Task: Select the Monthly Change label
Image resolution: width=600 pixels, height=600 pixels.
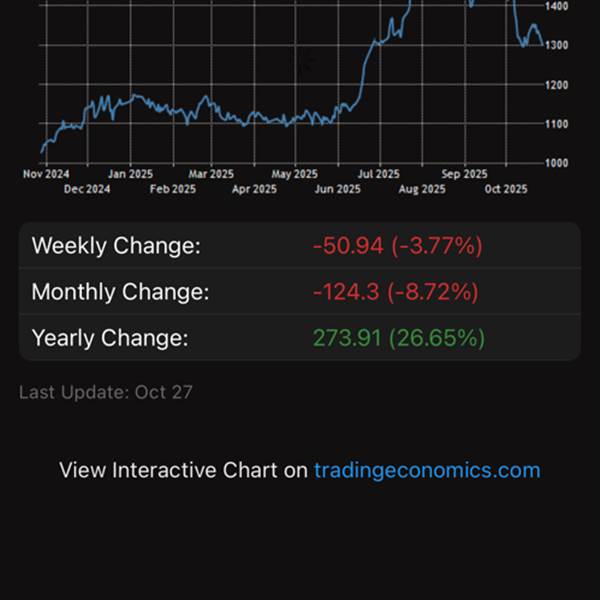Action: point(120,292)
